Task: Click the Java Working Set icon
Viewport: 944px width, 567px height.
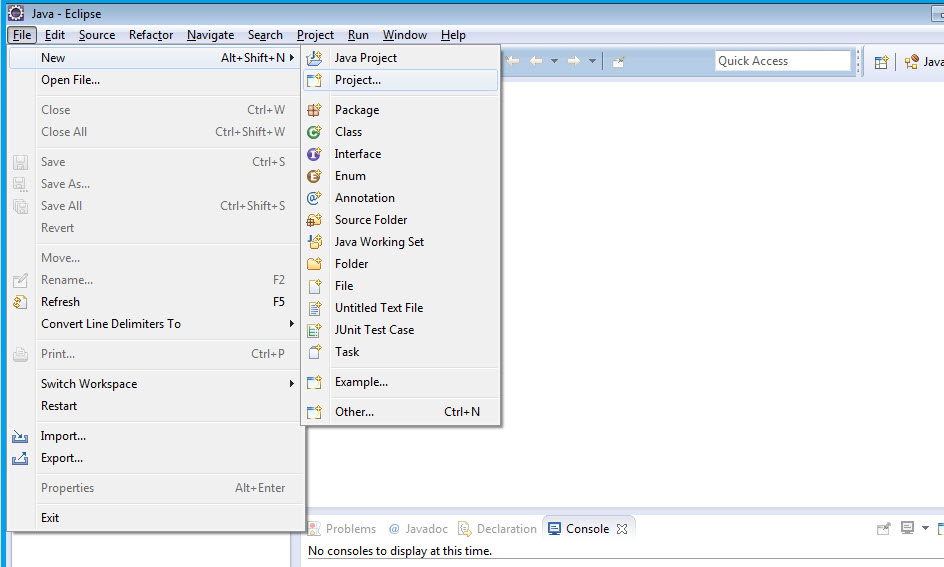Action: point(314,242)
